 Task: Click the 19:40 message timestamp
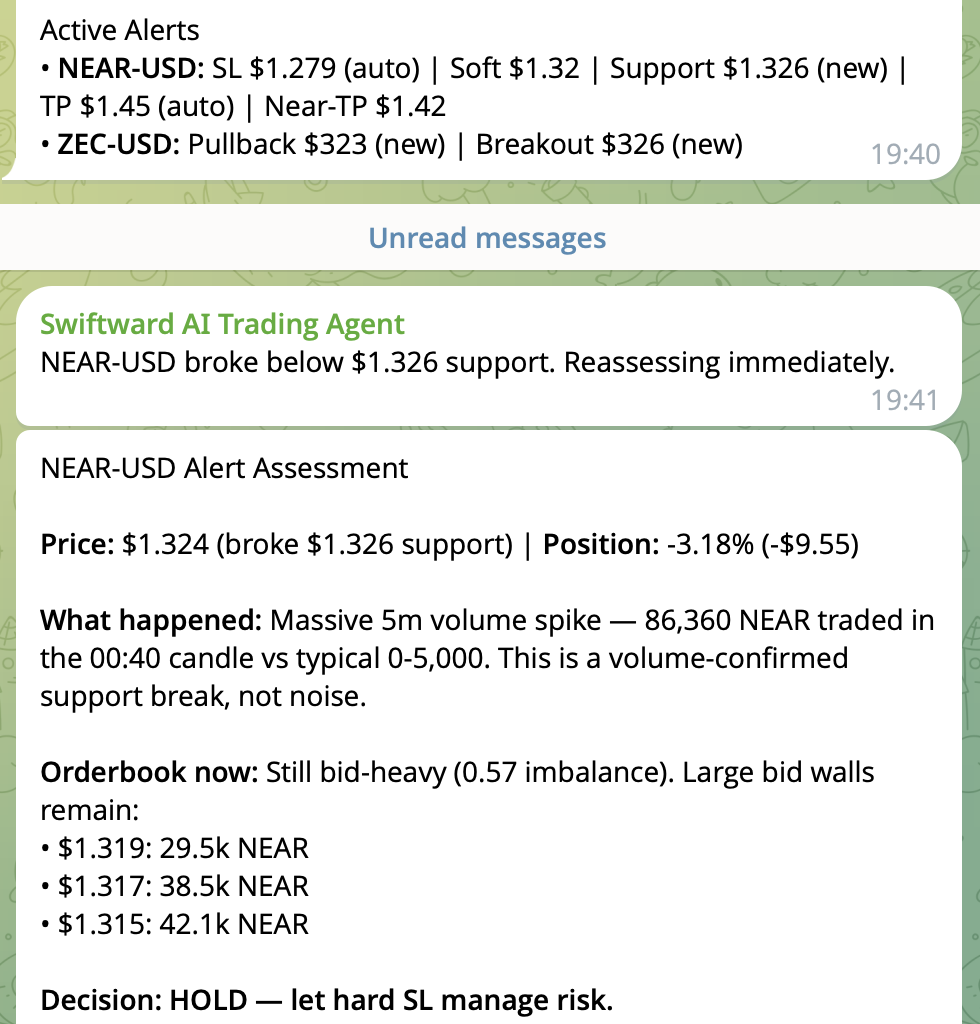[905, 154]
